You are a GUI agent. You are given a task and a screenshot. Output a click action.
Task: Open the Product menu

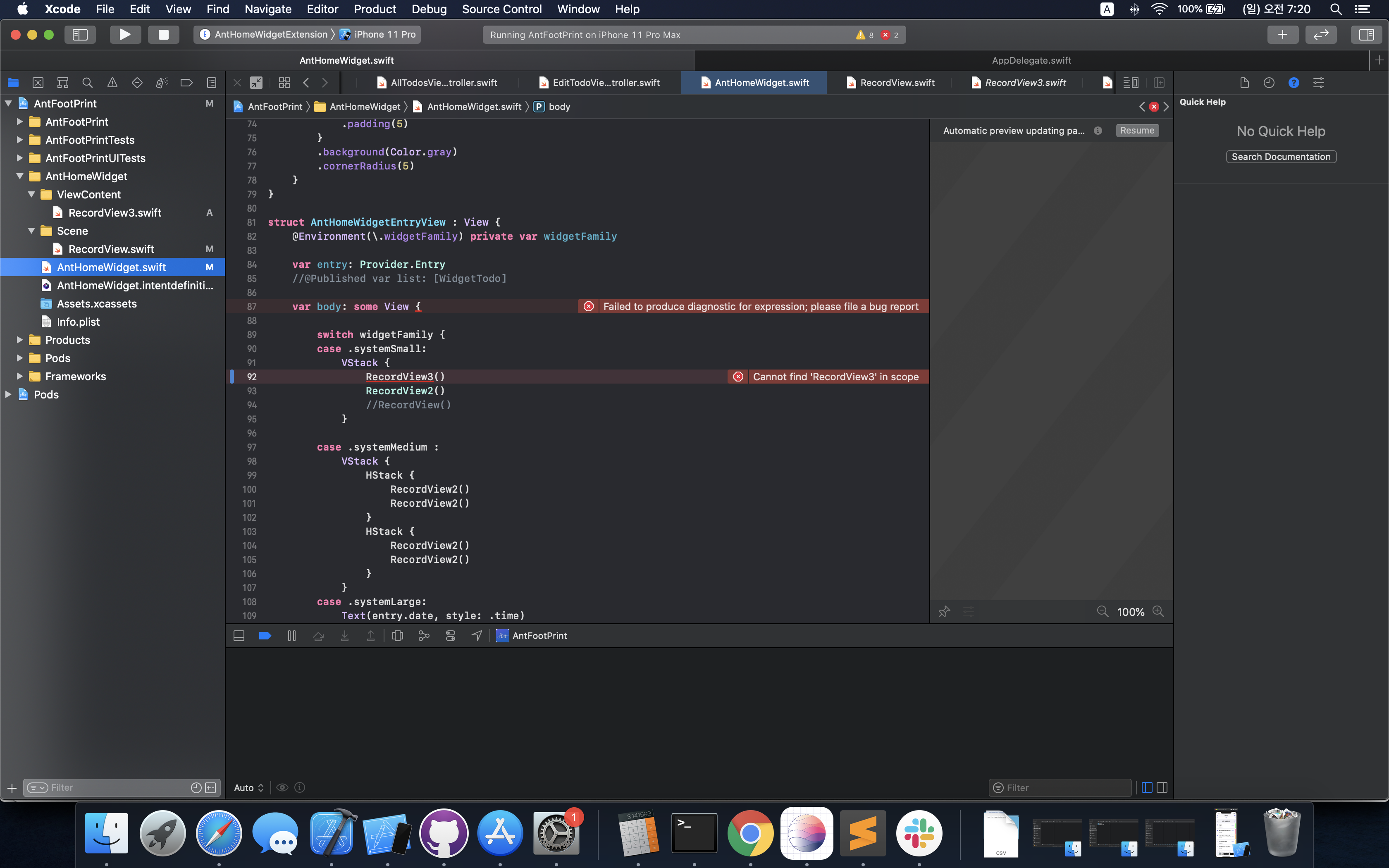coord(375,9)
